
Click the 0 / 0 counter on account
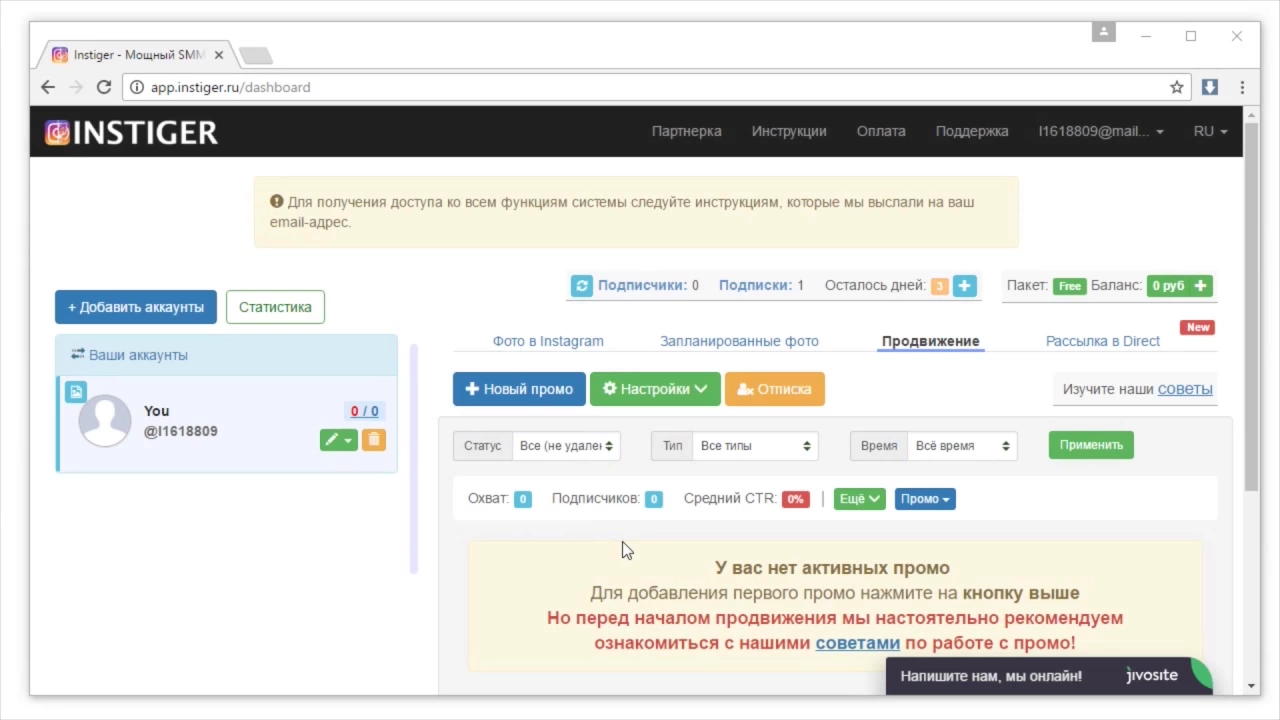[364, 411]
